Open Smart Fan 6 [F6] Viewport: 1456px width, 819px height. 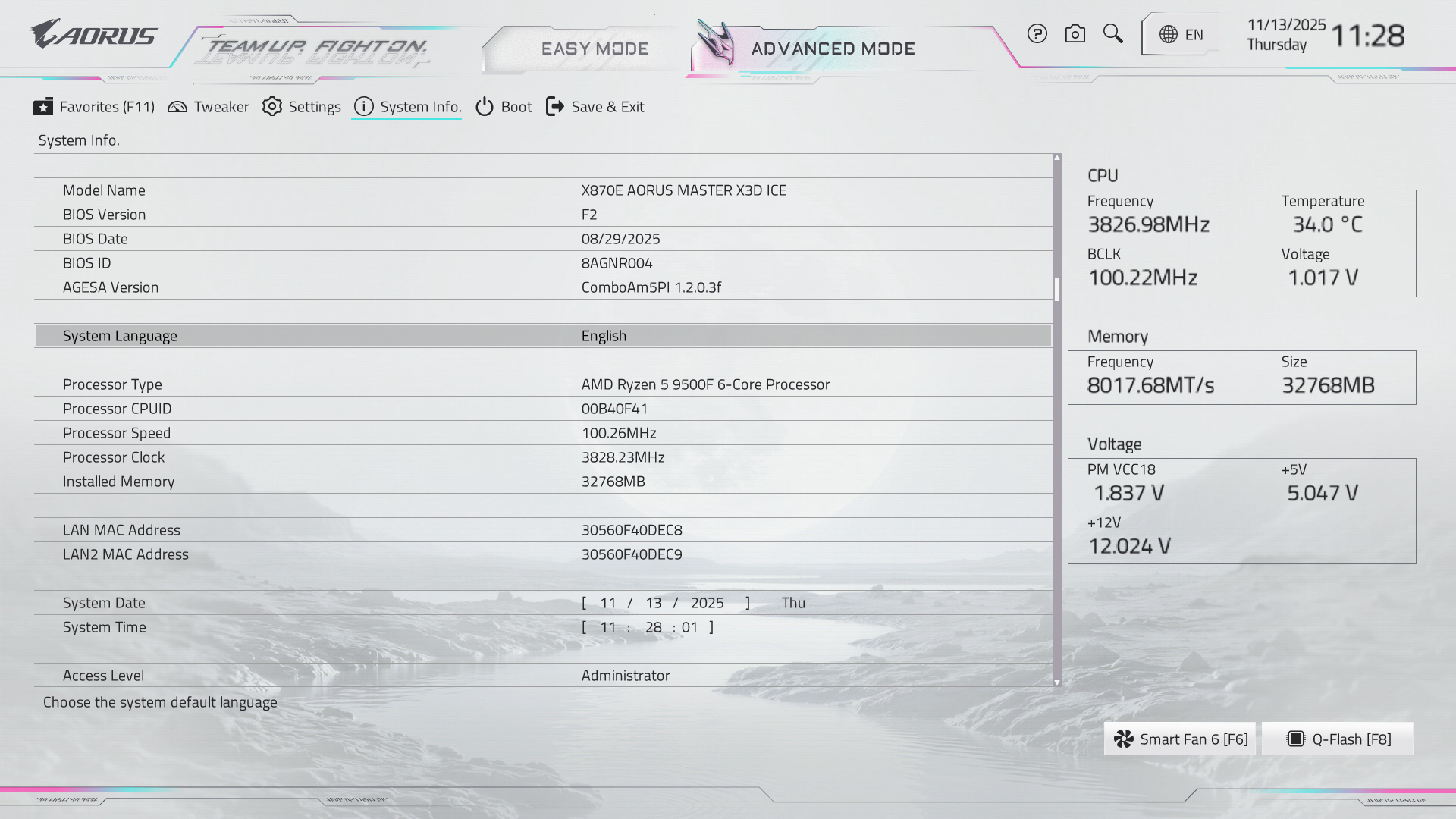coord(1180,739)
